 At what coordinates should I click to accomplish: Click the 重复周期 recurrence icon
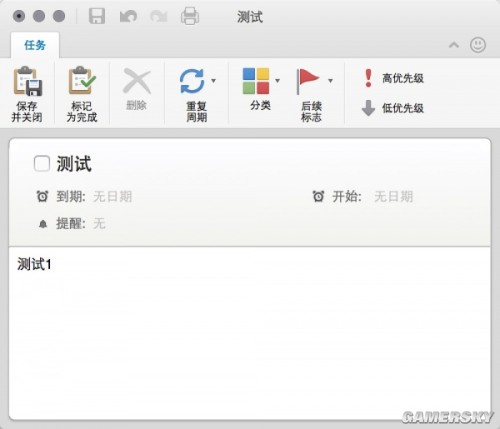pos(192,81)
